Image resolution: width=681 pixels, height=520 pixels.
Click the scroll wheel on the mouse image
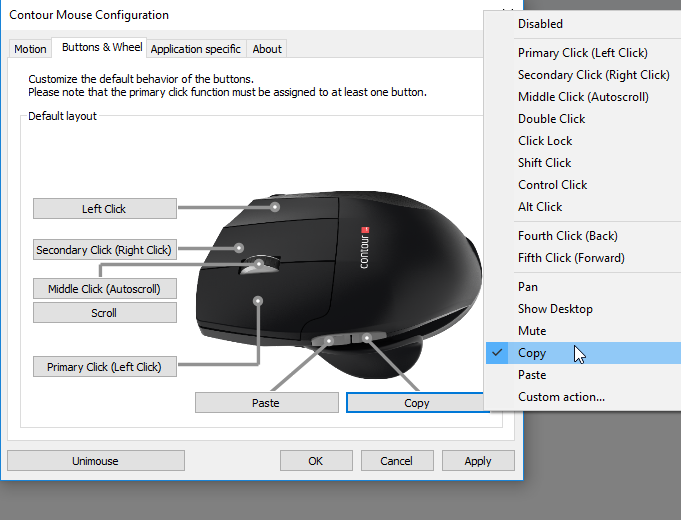(x=259, y=265)
